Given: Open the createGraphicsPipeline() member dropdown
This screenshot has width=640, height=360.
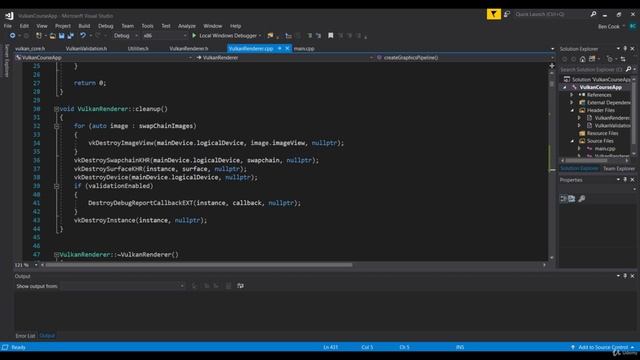Looking at the screenshot, I should (x=465, y=58).
